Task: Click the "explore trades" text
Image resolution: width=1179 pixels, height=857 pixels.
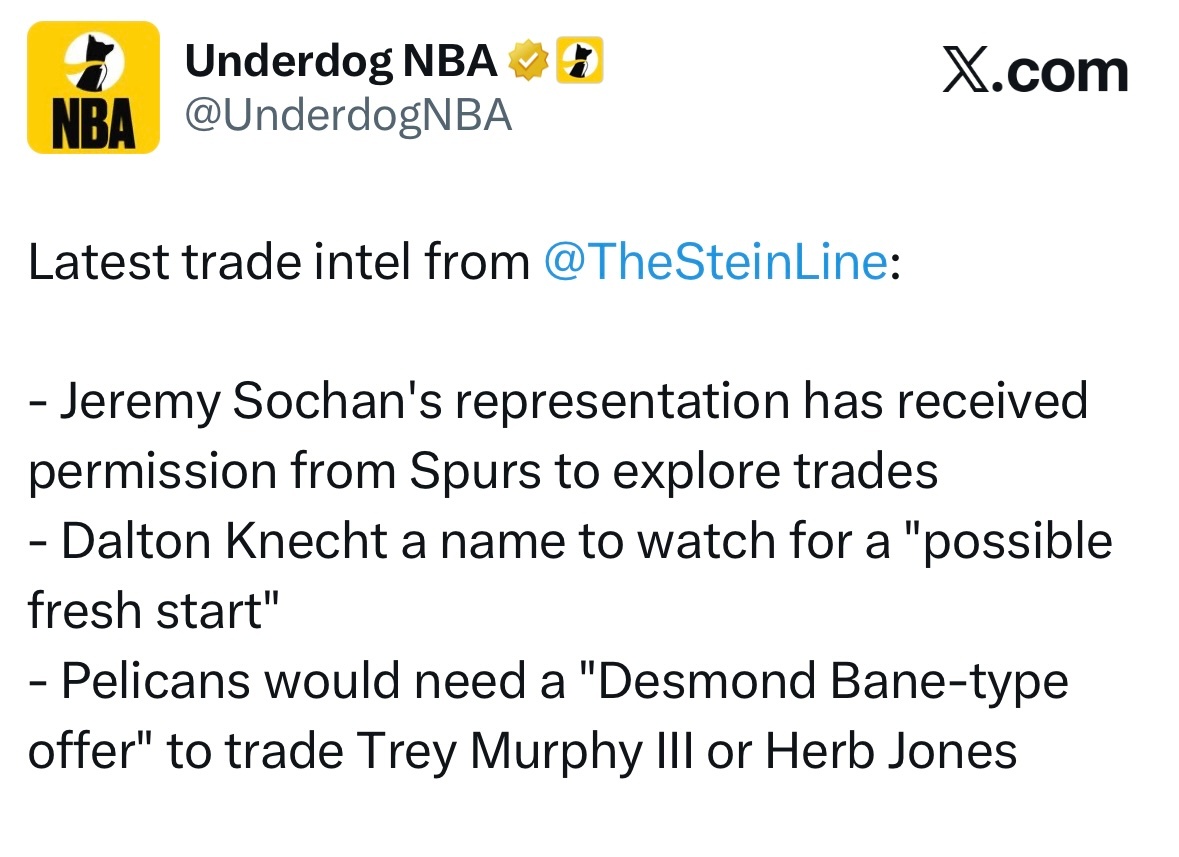Action: 775,472
